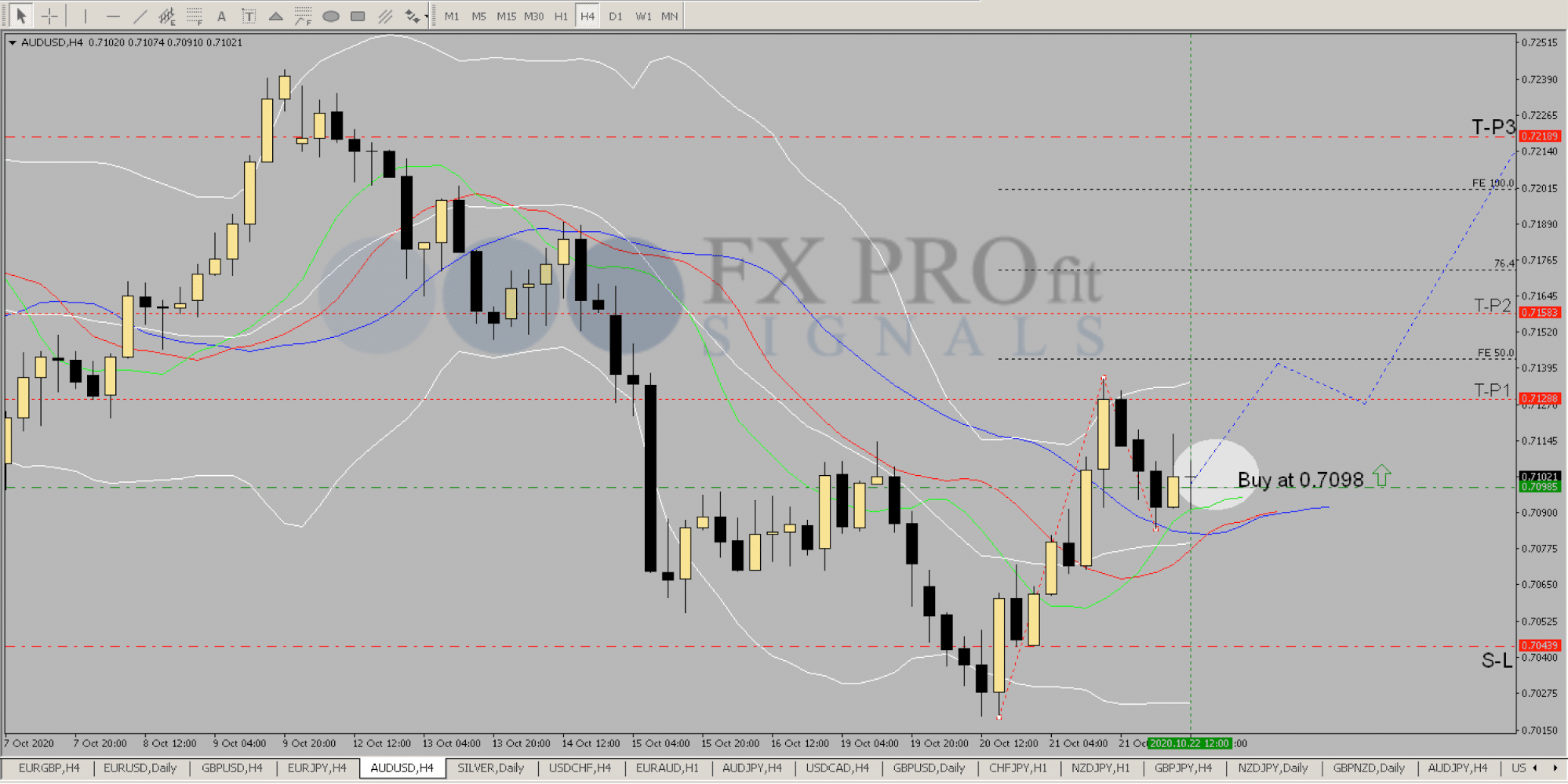Open the EURJPY,H4 chart tab
The width and height of the screenshot is (1568, 784).
[317, 768]
